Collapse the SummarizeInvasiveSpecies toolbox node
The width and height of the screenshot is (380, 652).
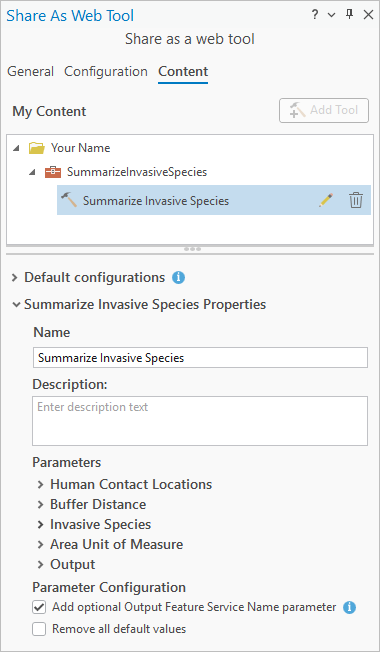tap(32, 172)
